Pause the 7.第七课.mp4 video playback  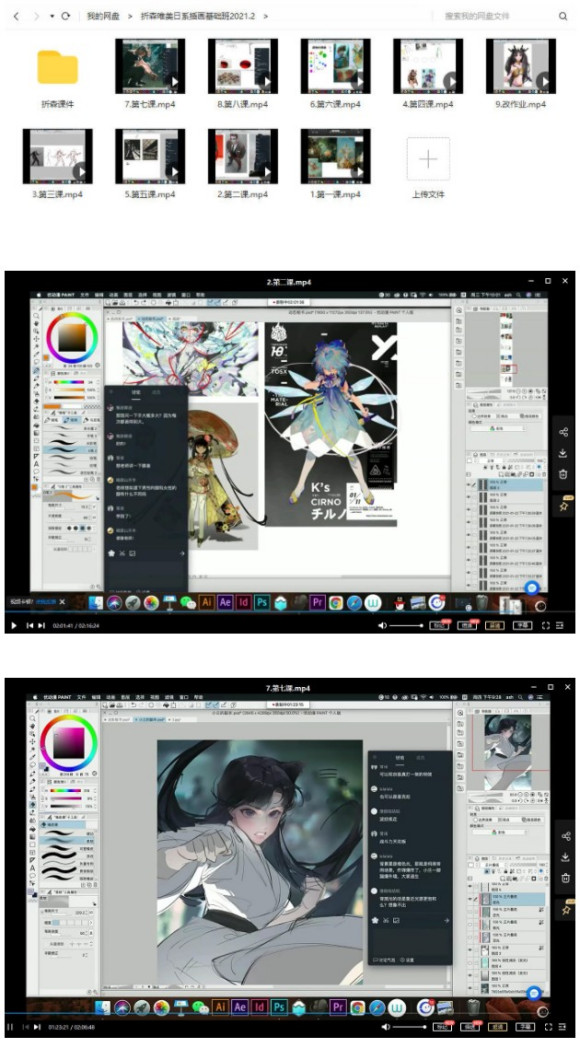10,1027
